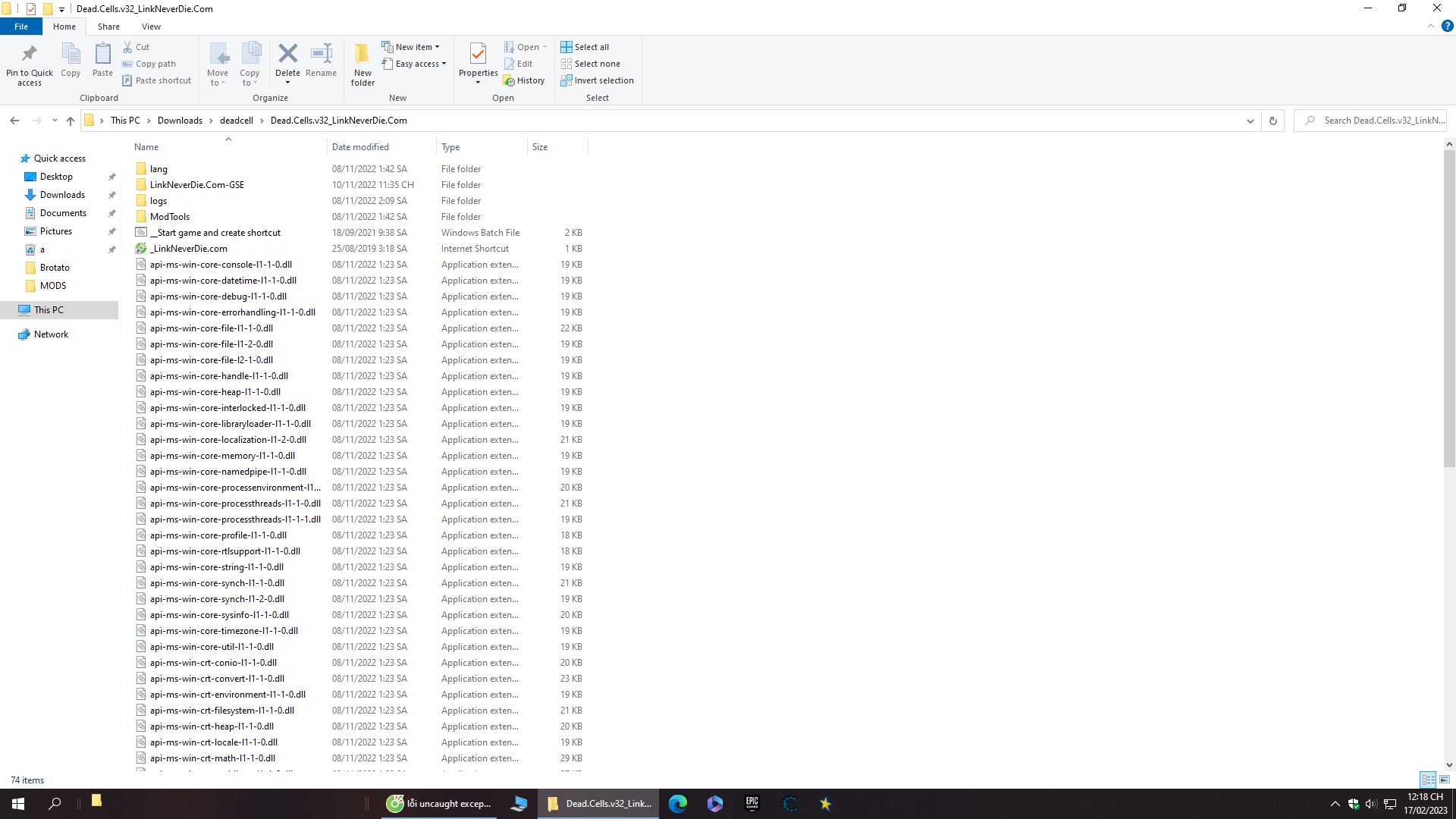Click the Delete red X icon

287,53
